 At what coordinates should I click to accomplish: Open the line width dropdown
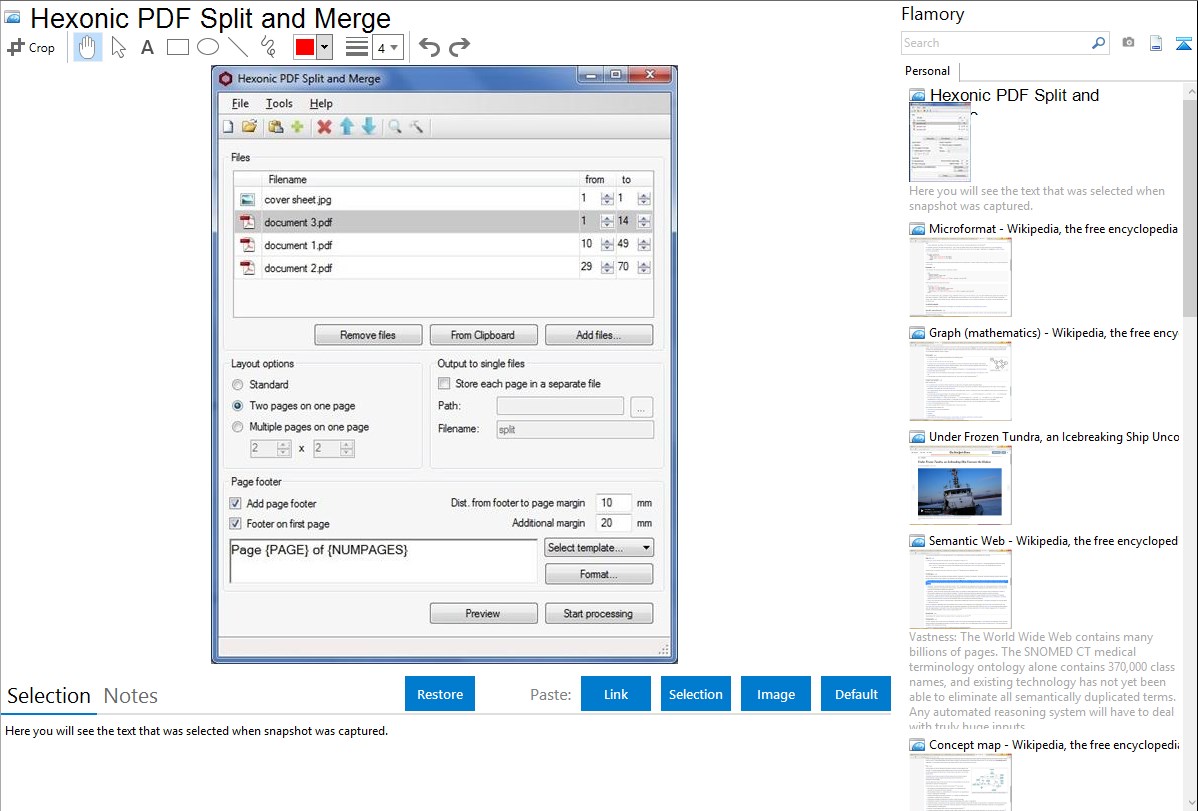coord(387,47)
